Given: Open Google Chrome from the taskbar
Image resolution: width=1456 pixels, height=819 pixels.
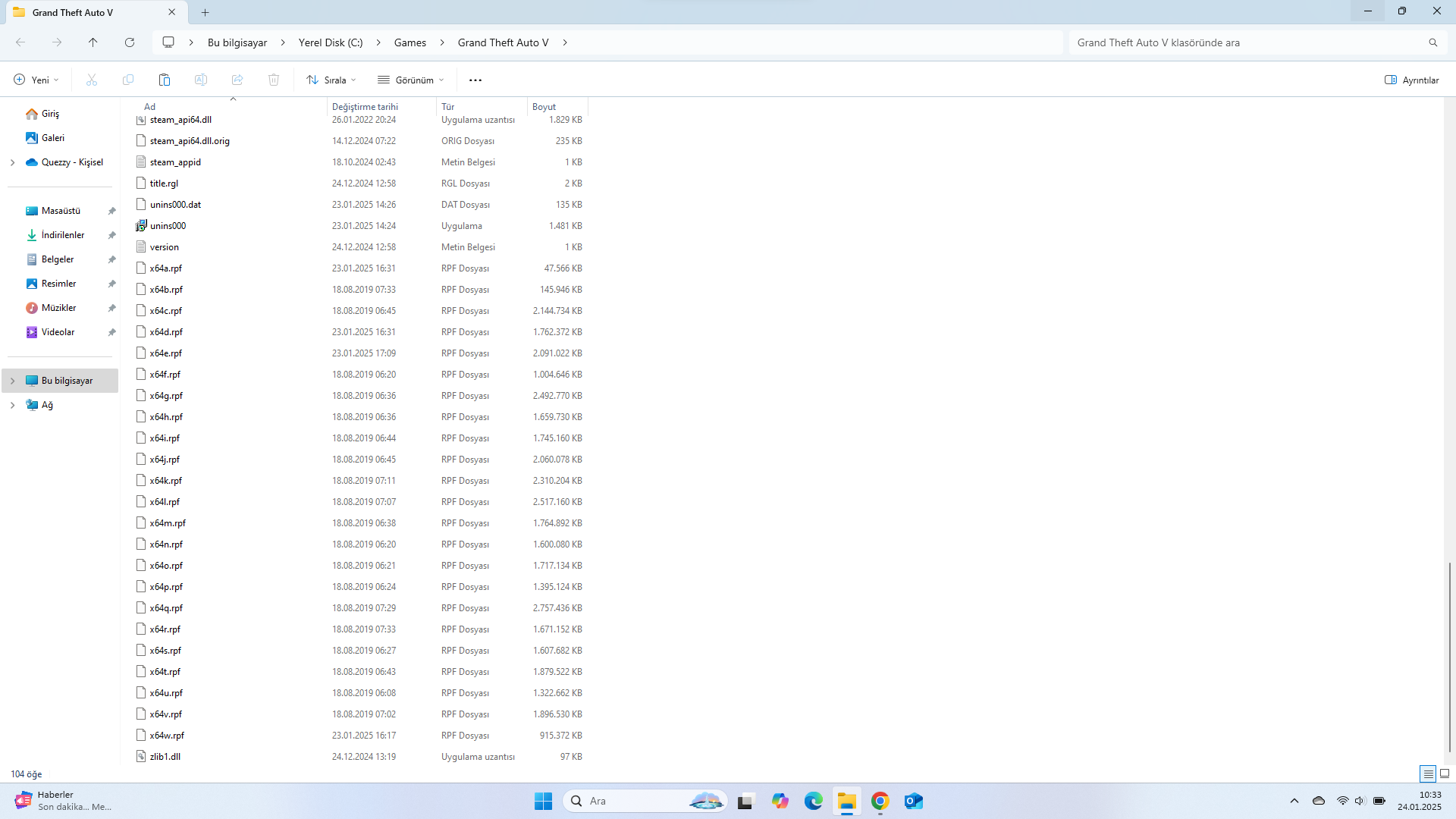Looking at the screenshot, I should pyautogui.click(x=880, y=801).
